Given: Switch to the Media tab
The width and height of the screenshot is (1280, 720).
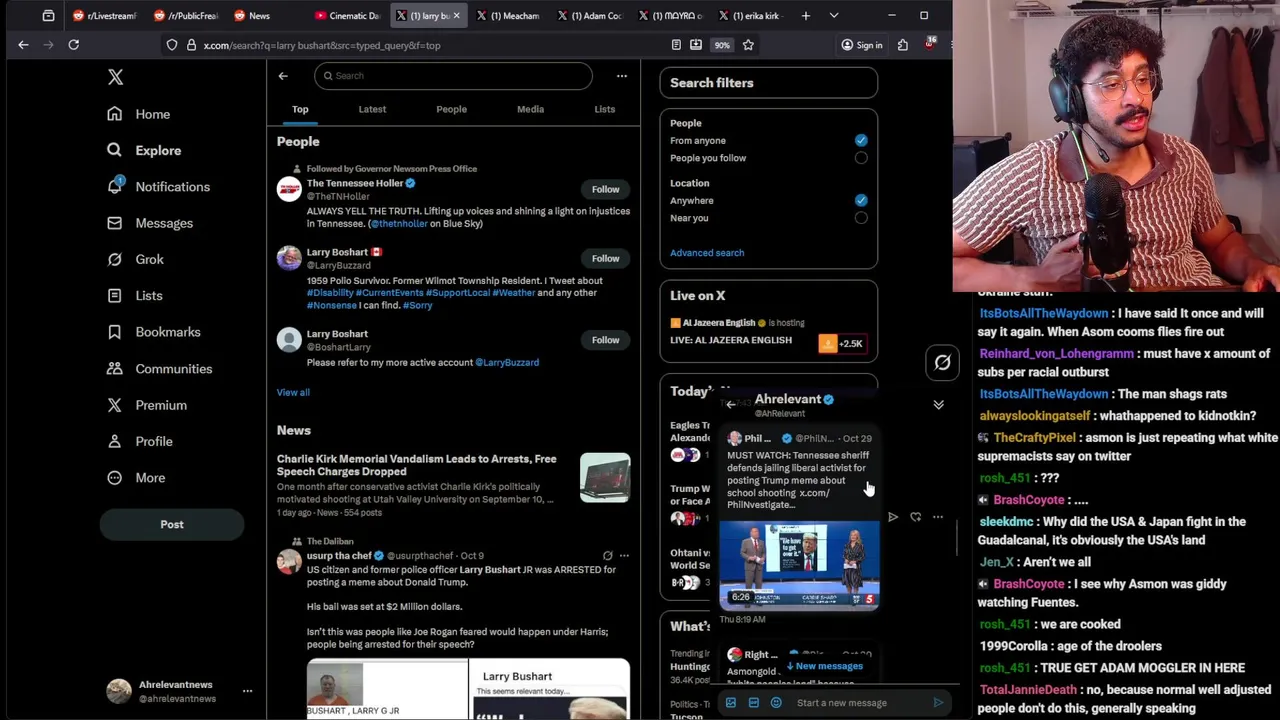Looking at the screenshot, I should [x=530, y=109].
